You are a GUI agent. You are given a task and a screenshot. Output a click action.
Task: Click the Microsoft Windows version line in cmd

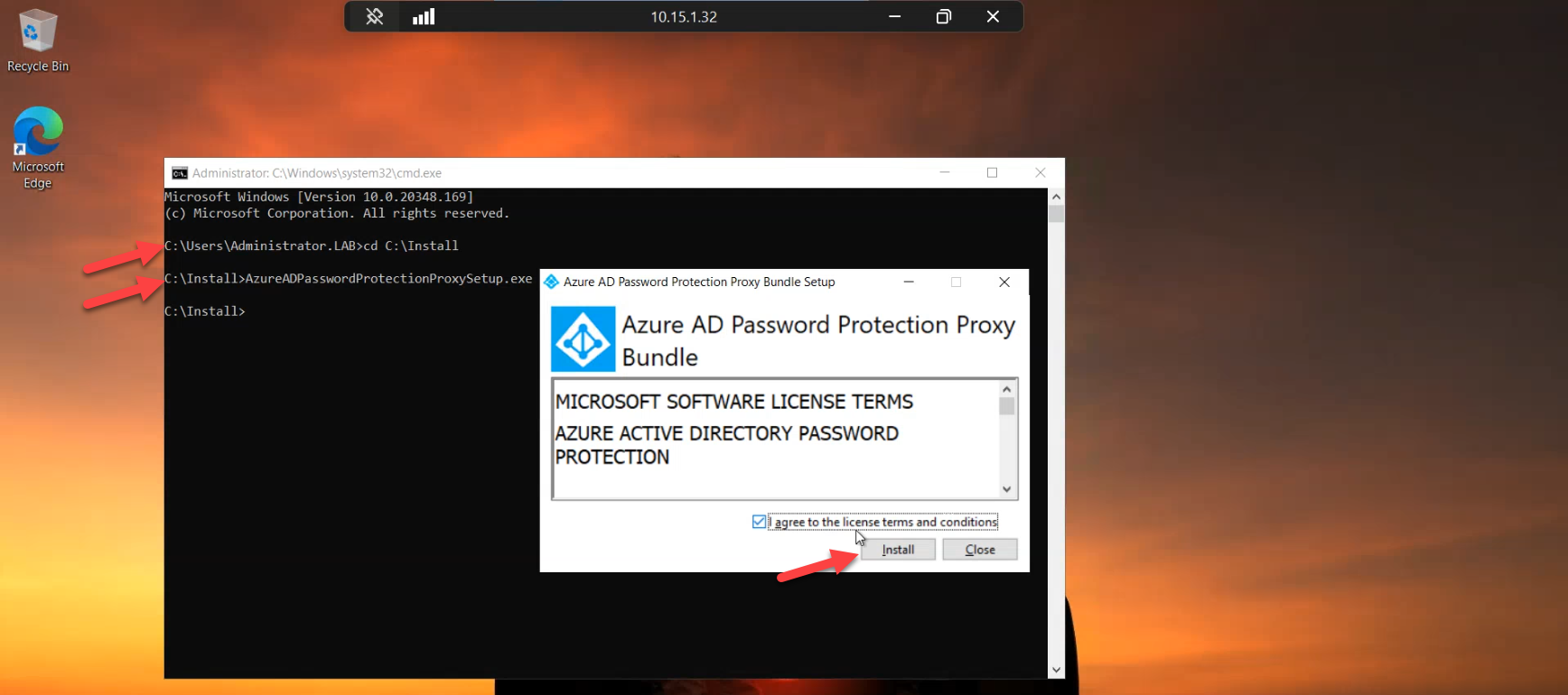pyautogui.click(x=319, y=197)
